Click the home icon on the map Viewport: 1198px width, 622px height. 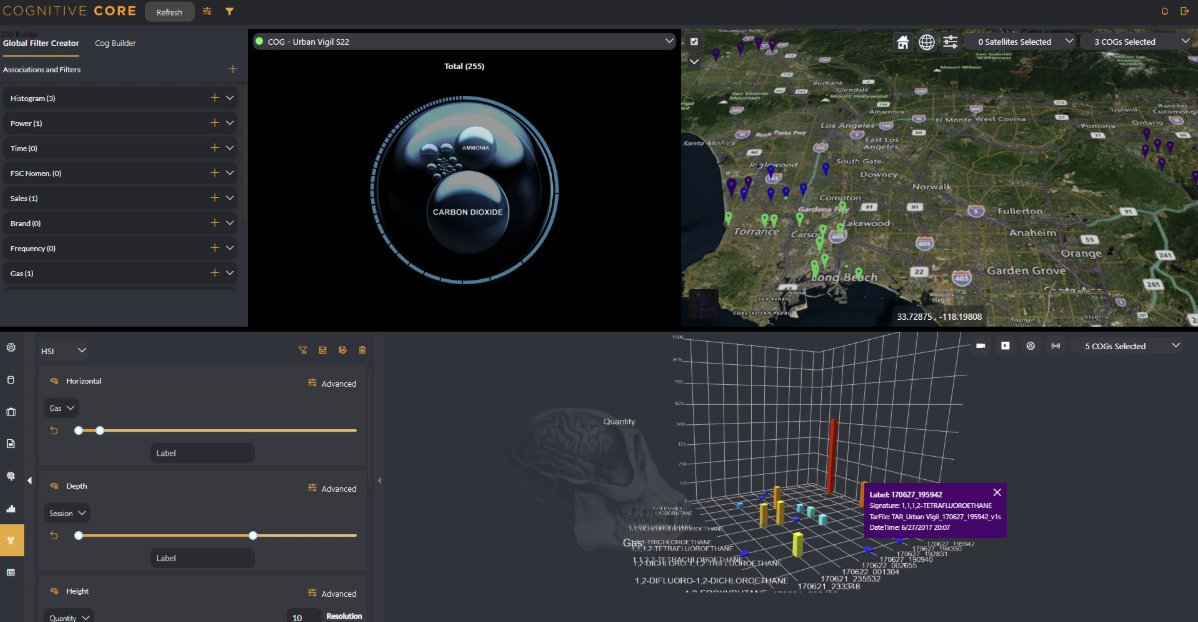[x=902, y=42]
